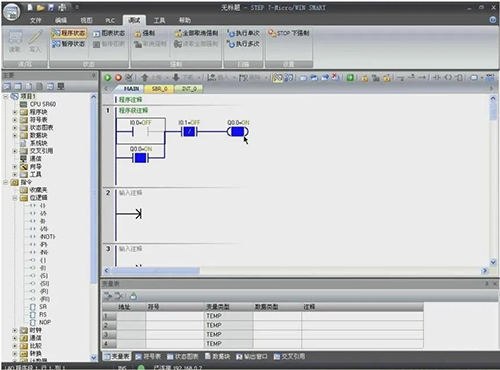
Task: Toggle 图表状态 chart status button
Action: 109,33
